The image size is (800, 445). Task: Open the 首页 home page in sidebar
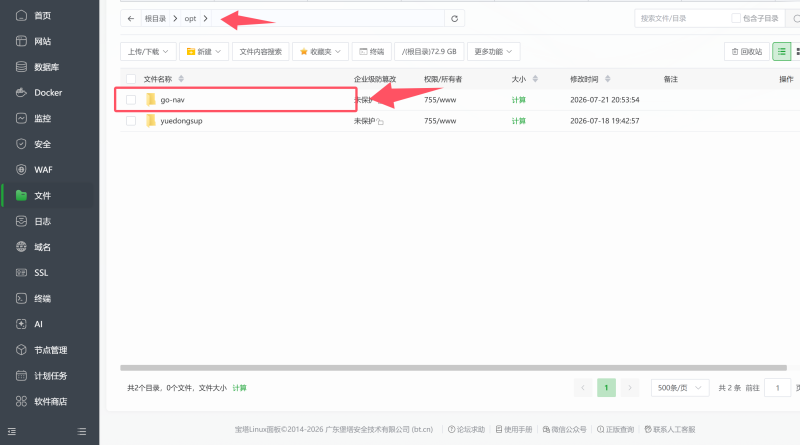click(x=42, y=16)
